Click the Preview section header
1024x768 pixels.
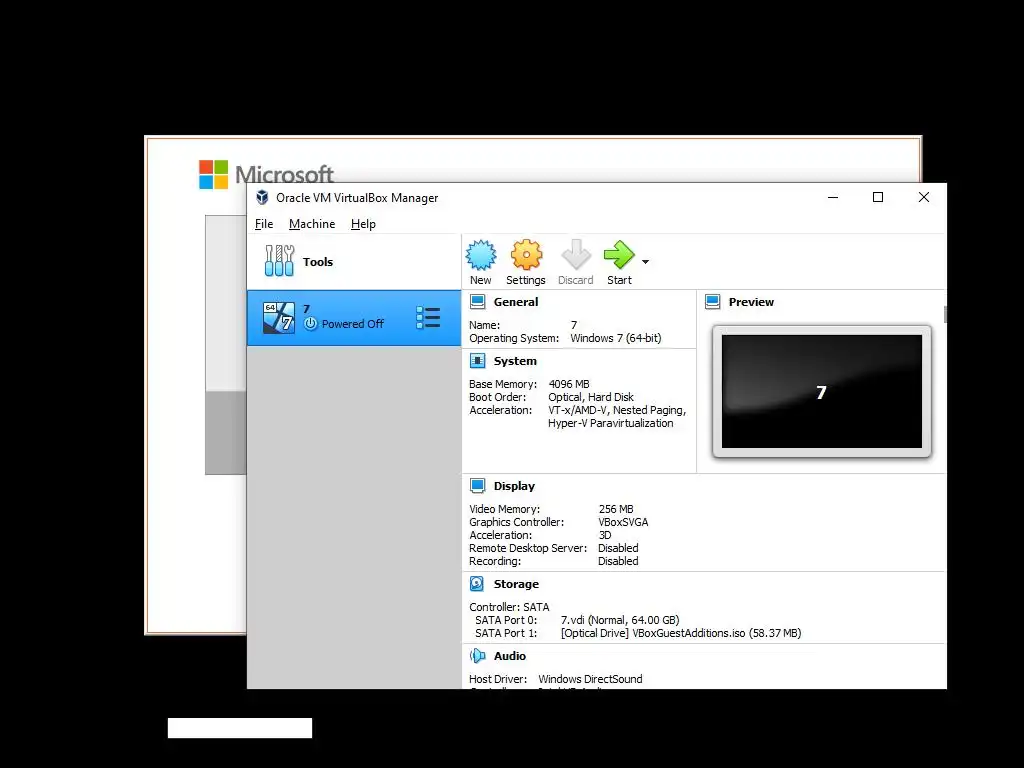pyautogui.click(x=751, y=302)
